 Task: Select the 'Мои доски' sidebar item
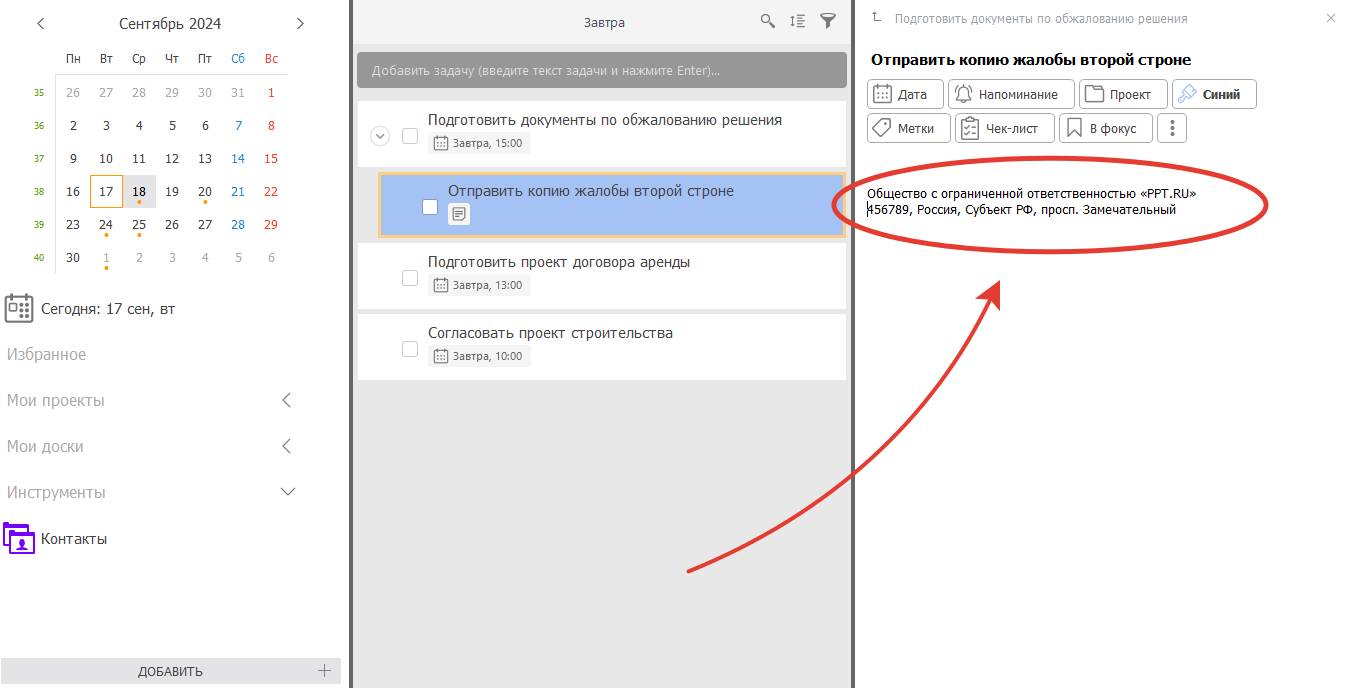coord(45,446)
